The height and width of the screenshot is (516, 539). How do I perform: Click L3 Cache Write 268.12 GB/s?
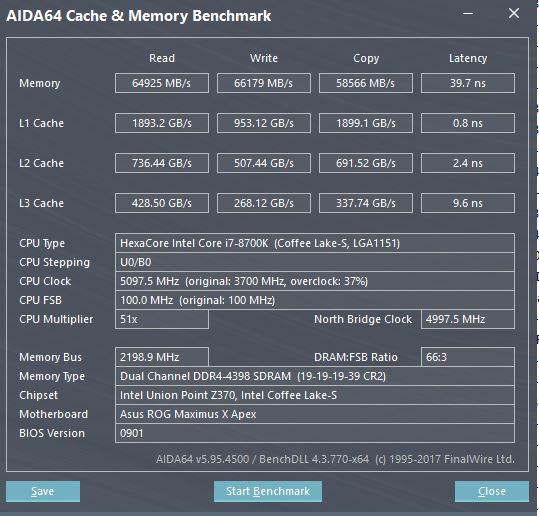pyautogui.click(x=264, y=203)
